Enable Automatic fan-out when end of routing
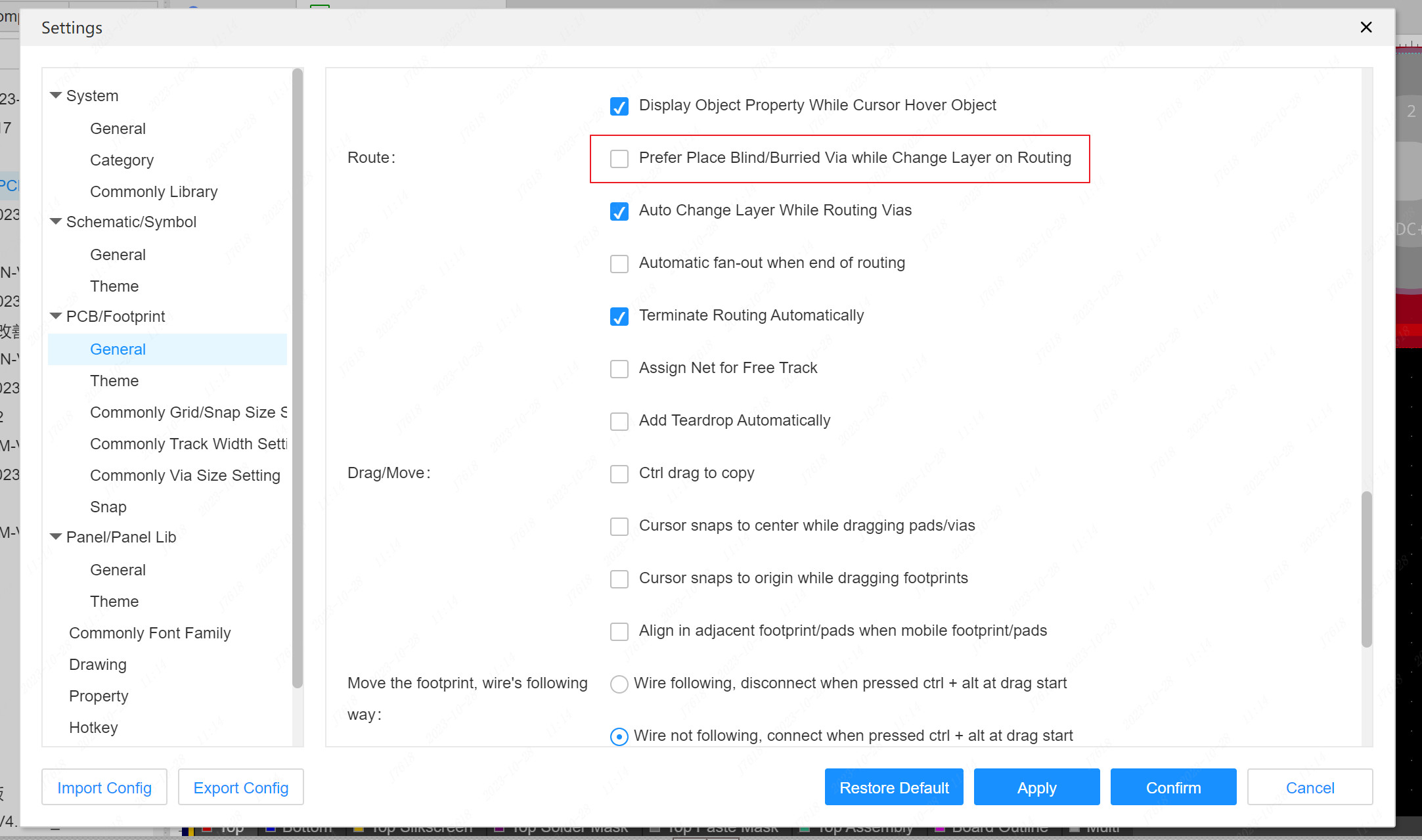The image size is (1422, 840). coord(619,263)
